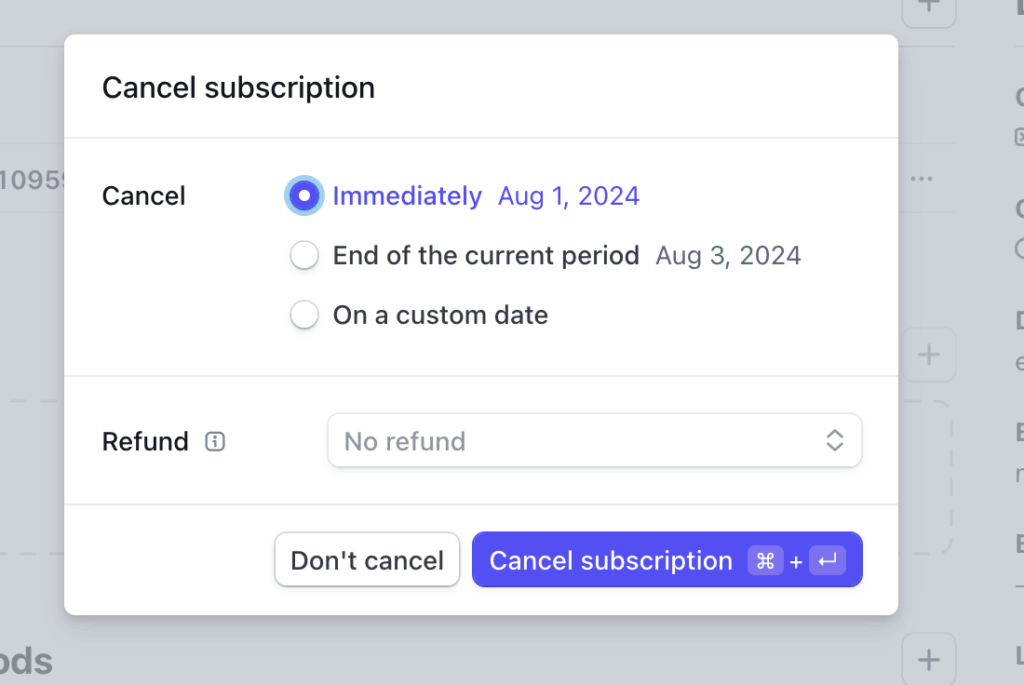Click the plus button beside the 'ods' heading
The width and height of the screenshot is (1024, 685).
click(x=929, y=659)
